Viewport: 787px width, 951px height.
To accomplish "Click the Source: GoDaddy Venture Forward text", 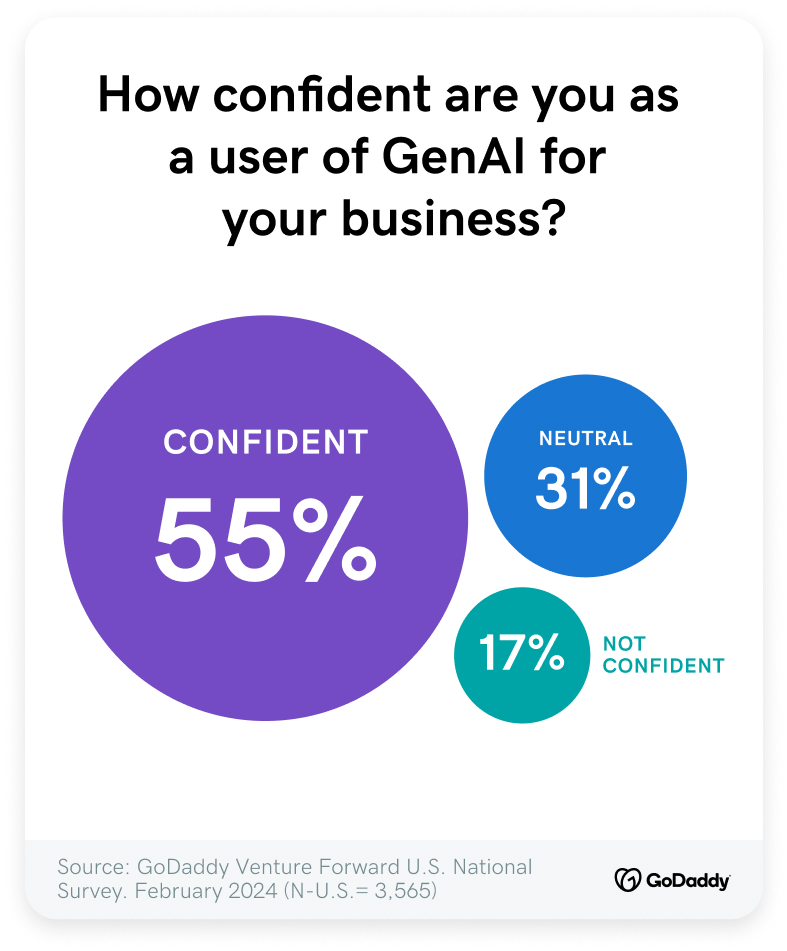I will 295,867.
